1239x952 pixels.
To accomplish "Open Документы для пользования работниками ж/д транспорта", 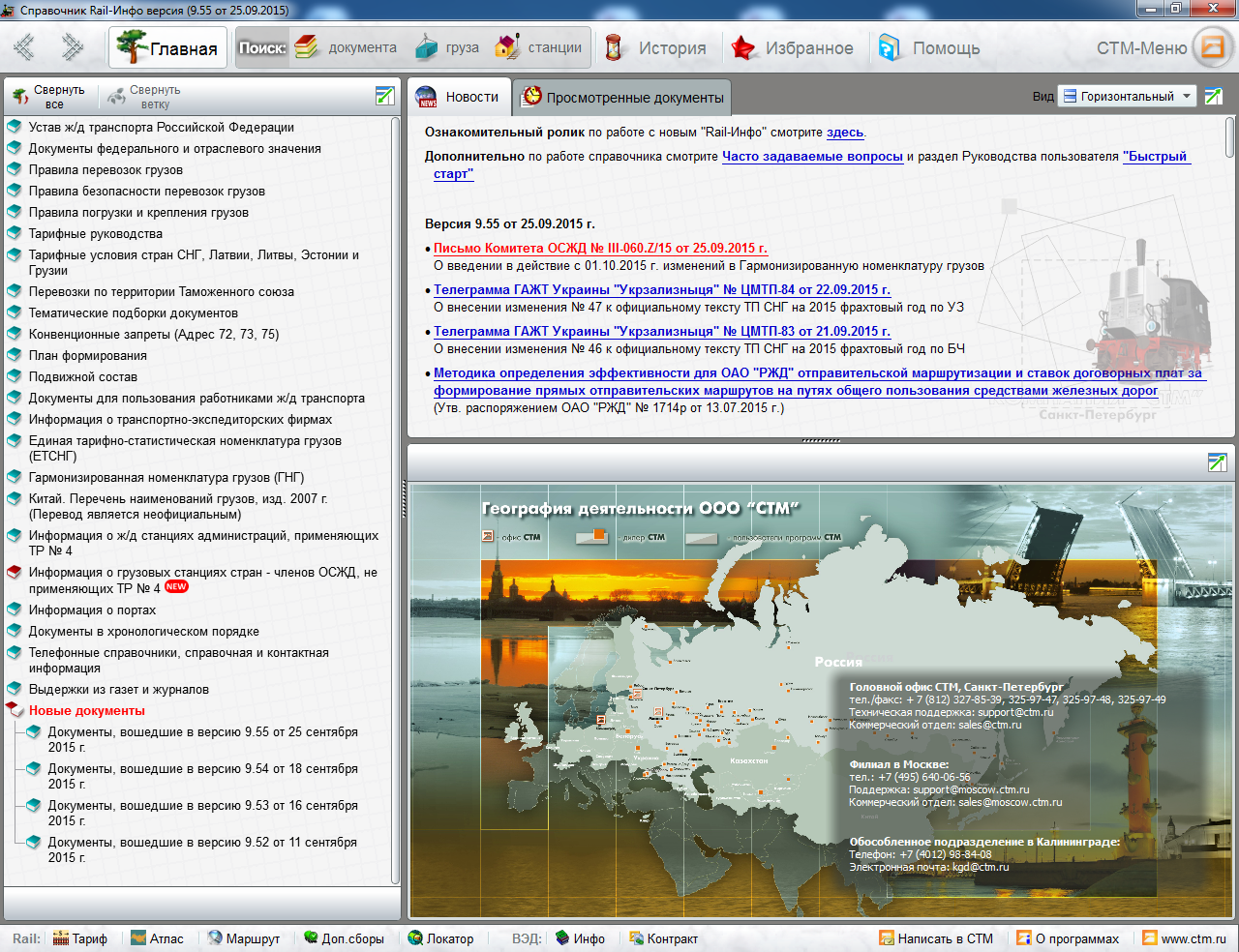I will [x=196, y=398].
